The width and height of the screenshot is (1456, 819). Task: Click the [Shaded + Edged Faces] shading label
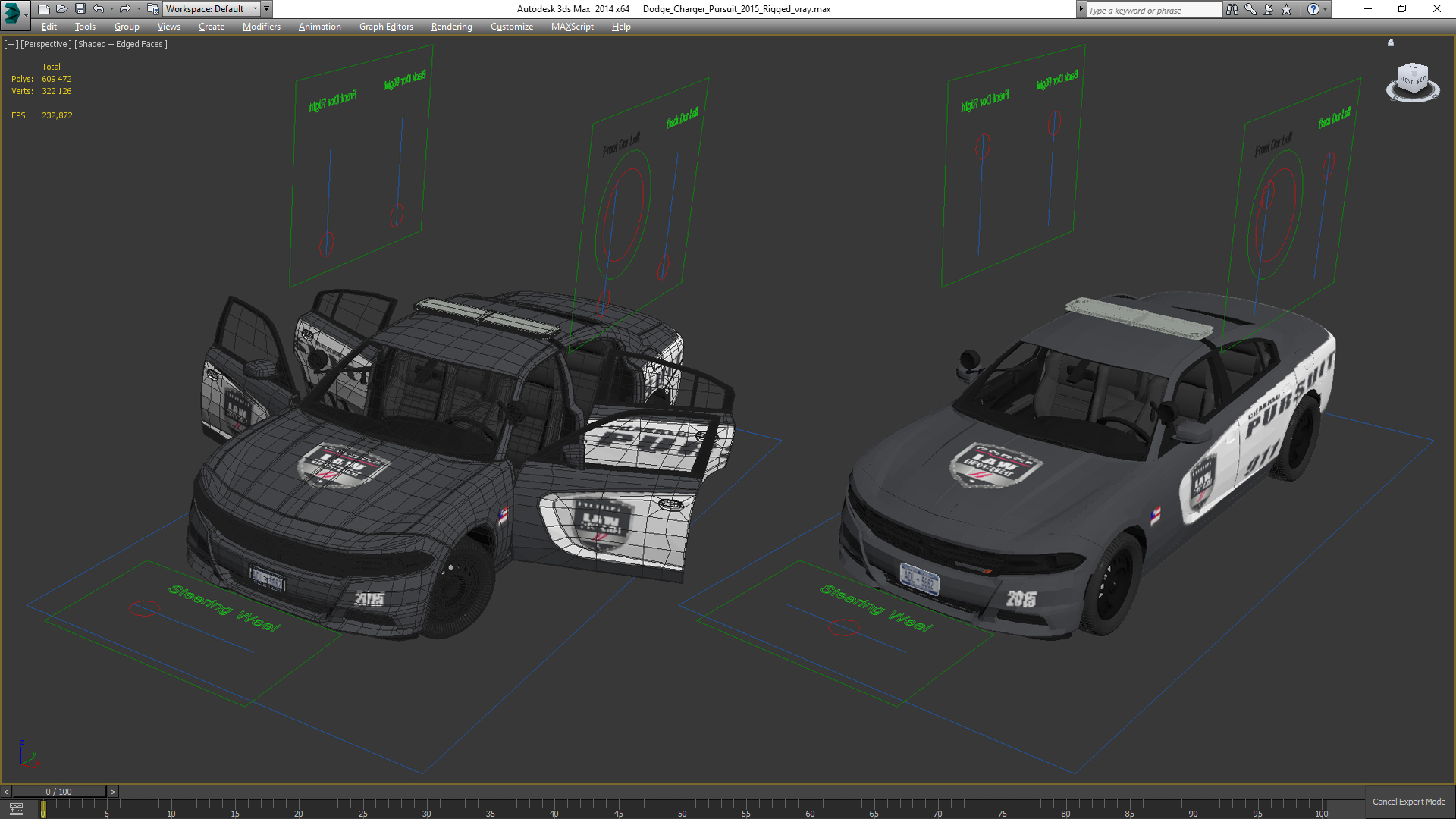tap(121, 44)
